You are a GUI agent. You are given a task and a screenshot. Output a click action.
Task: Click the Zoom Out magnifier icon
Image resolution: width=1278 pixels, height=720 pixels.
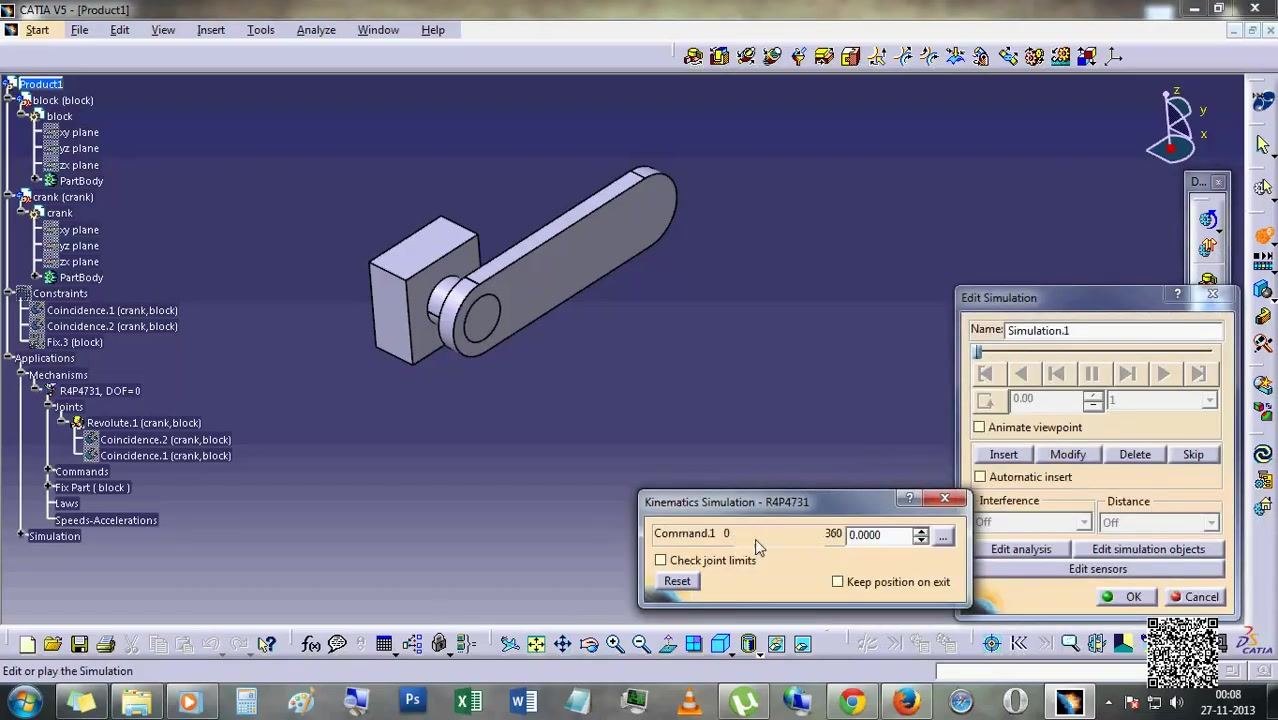[641, 644]
